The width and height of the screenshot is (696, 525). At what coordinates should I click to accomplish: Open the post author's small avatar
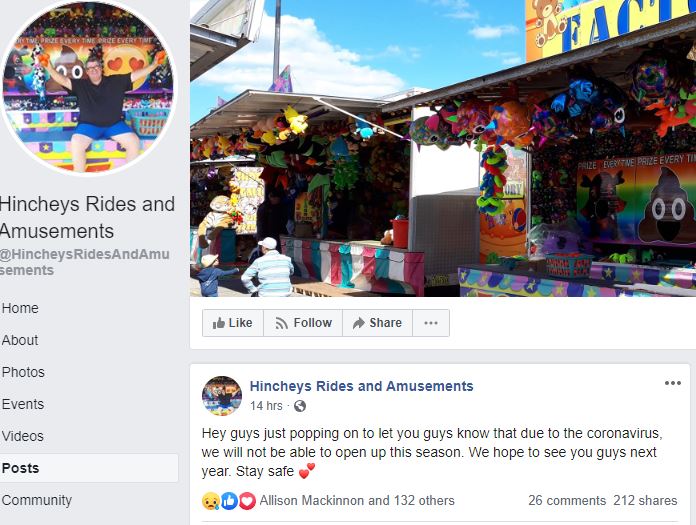[x=222, y=396]
